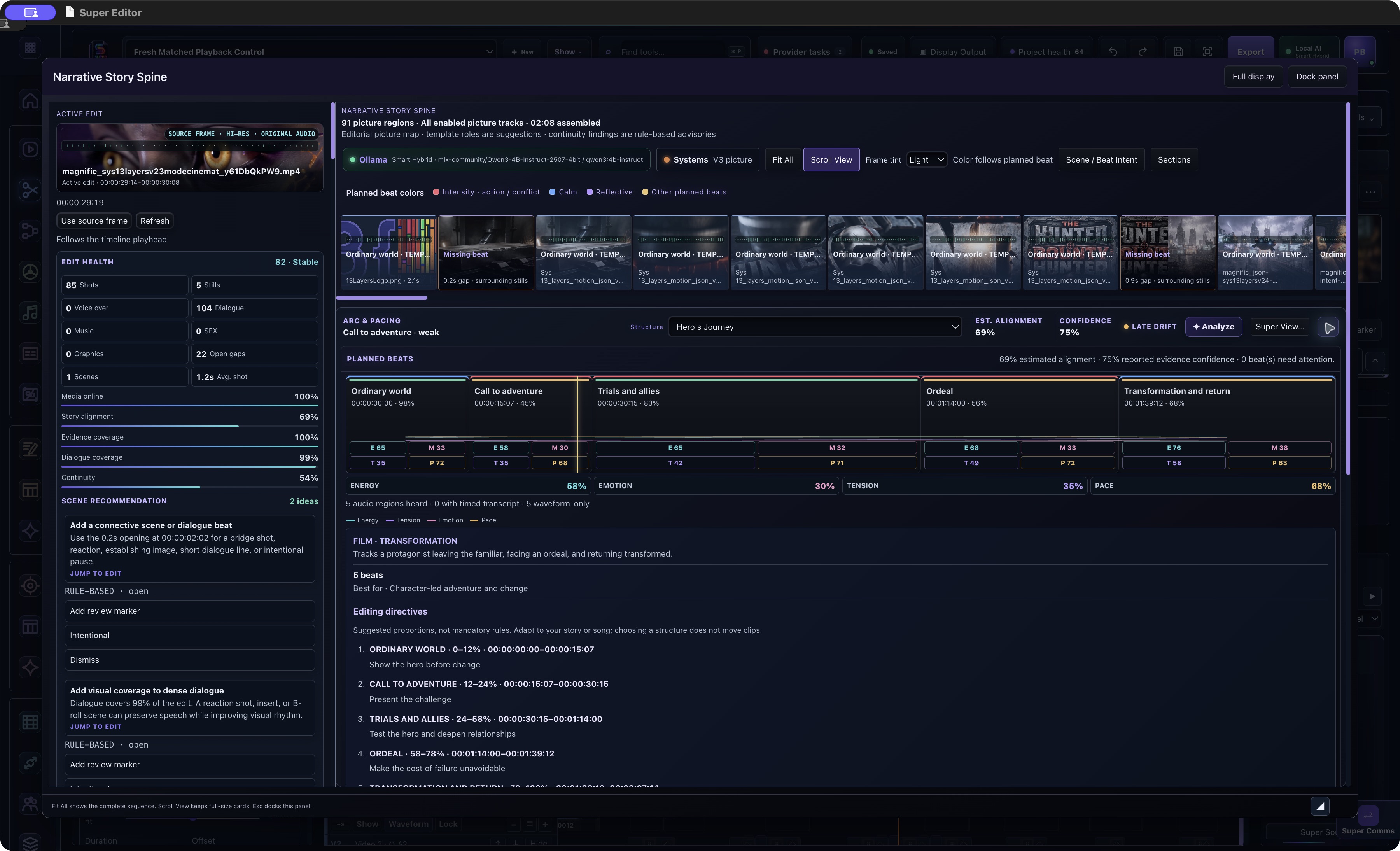
Task: Click the PB profile avatar
Action: click(1359, 52)
